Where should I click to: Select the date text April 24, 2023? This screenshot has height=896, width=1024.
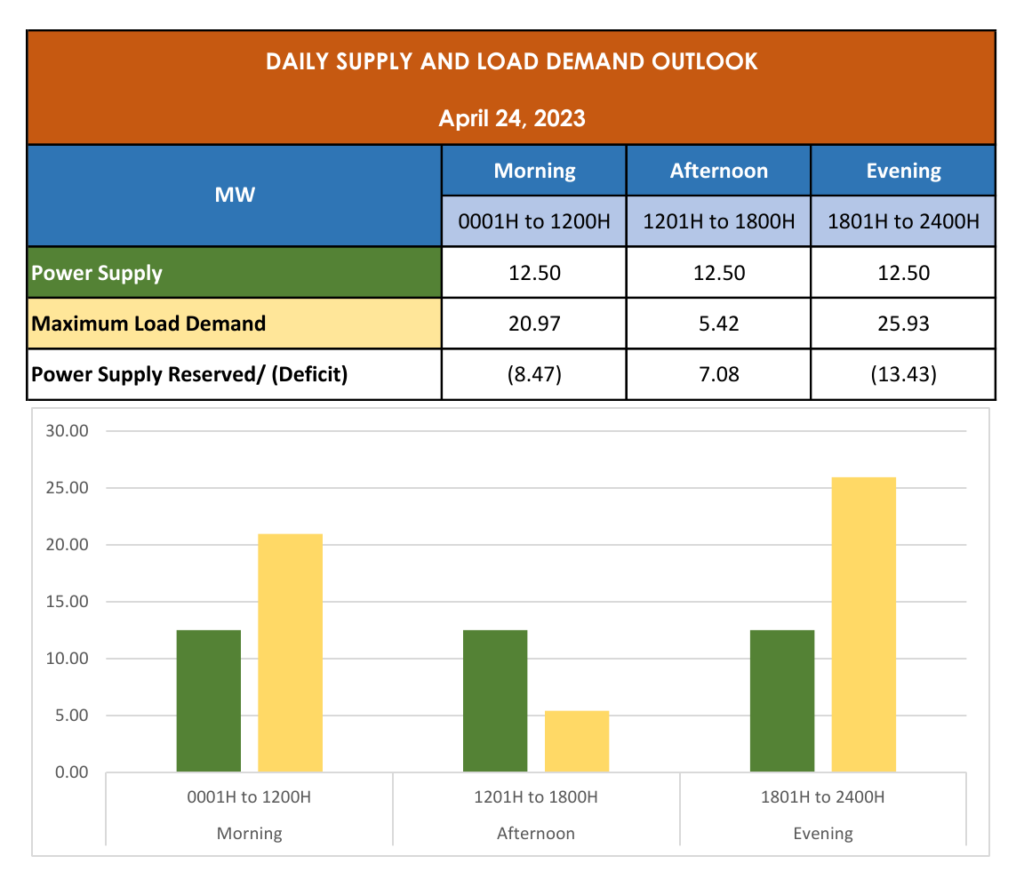(x=511, y=118)
